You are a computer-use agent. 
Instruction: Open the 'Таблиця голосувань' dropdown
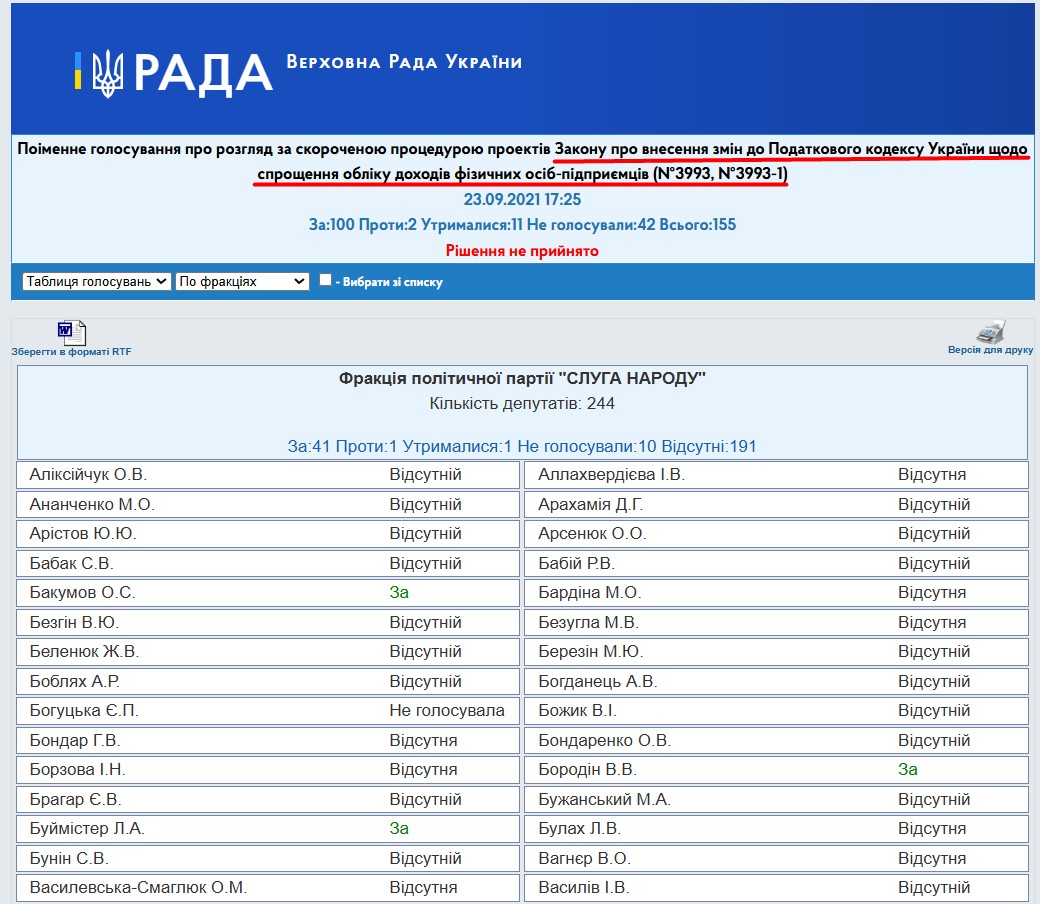tap(97, 281)
